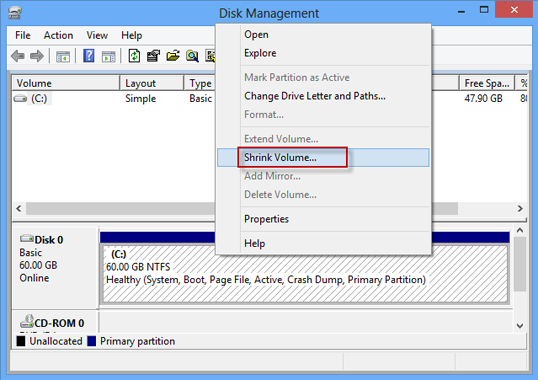
Task: Click the Explore magnifier folder icon
Action: tap(192, 56)
